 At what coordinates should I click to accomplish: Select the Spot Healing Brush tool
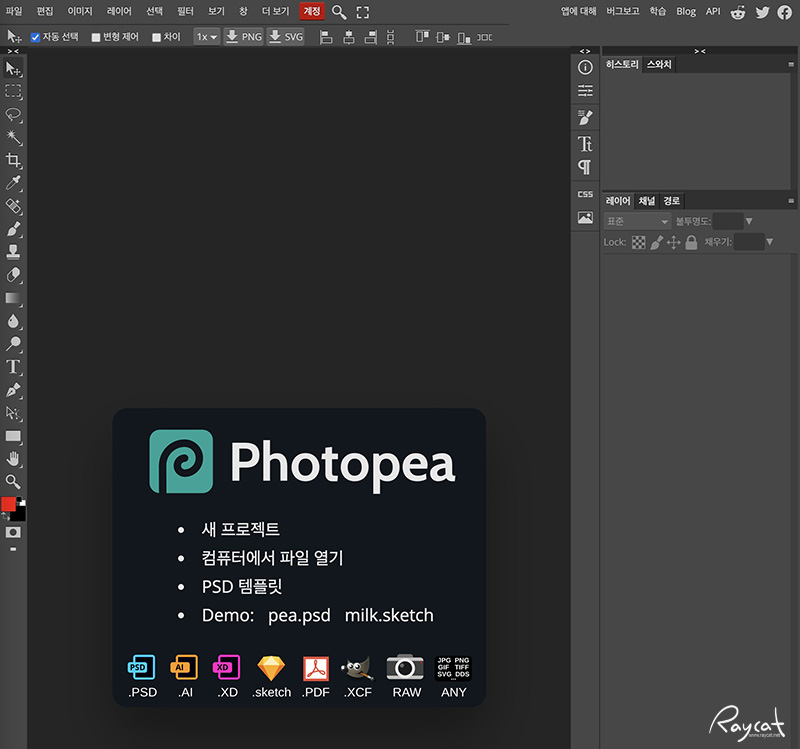(13, 206)
